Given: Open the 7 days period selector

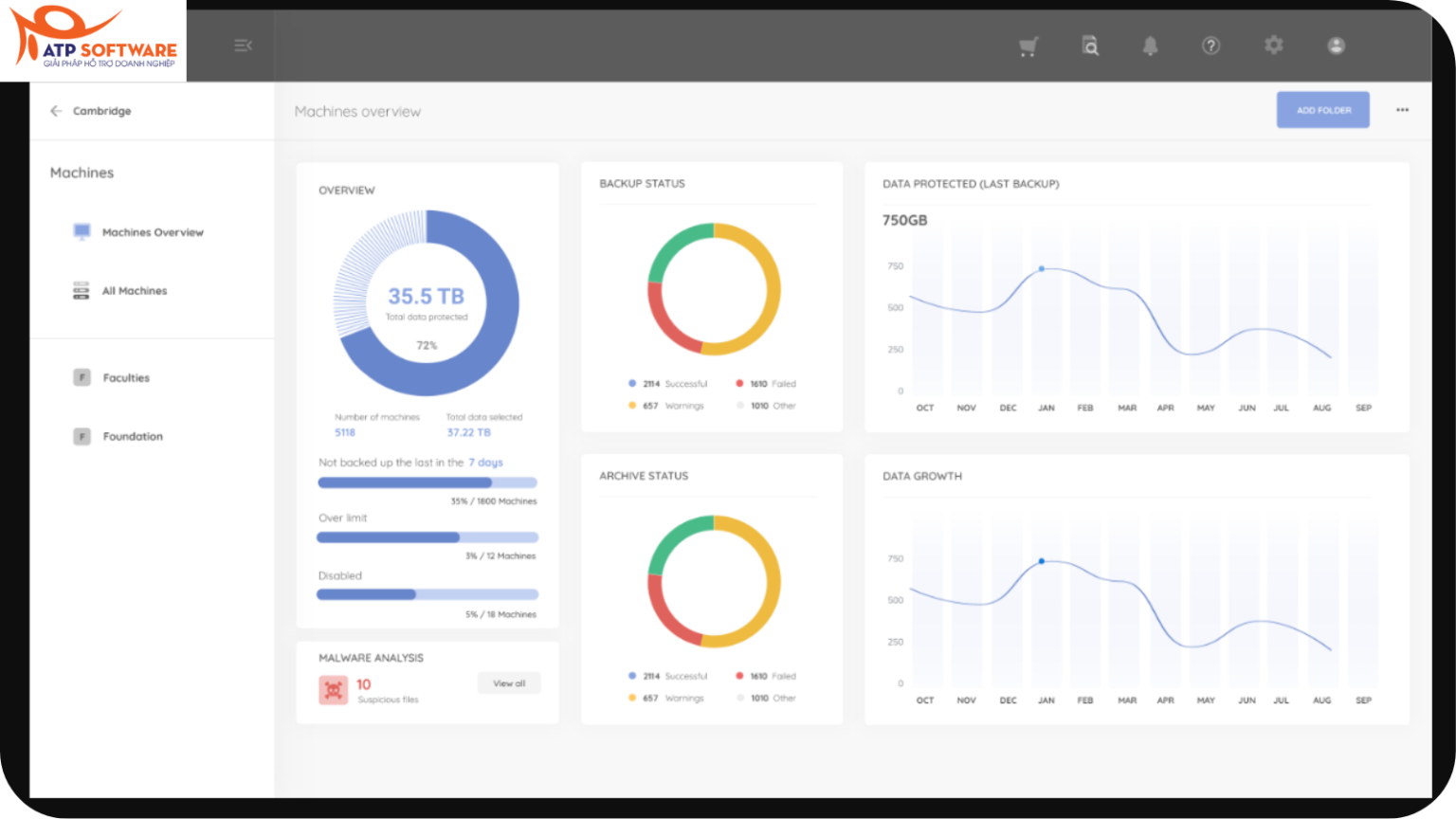Looking at the screenshot, I should pyautogui.click(x=484, y=462).
